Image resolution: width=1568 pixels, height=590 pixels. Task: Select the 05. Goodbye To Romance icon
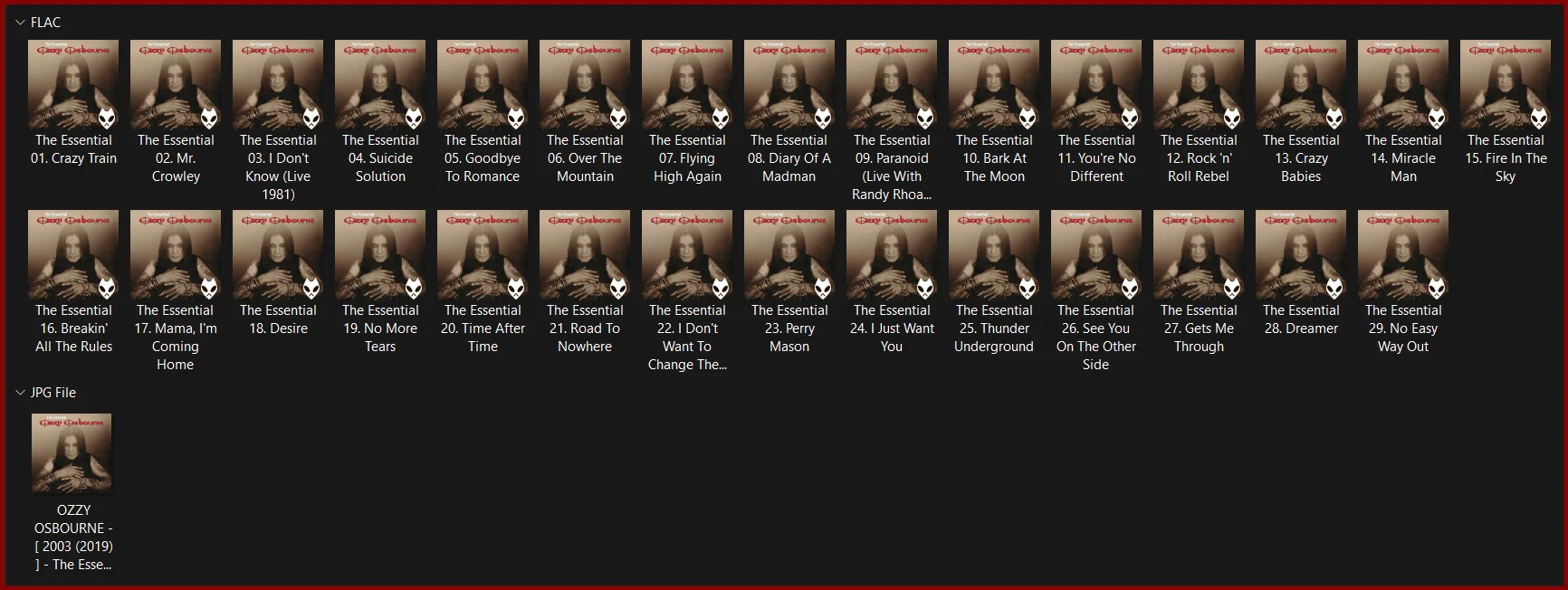[483, 85]
